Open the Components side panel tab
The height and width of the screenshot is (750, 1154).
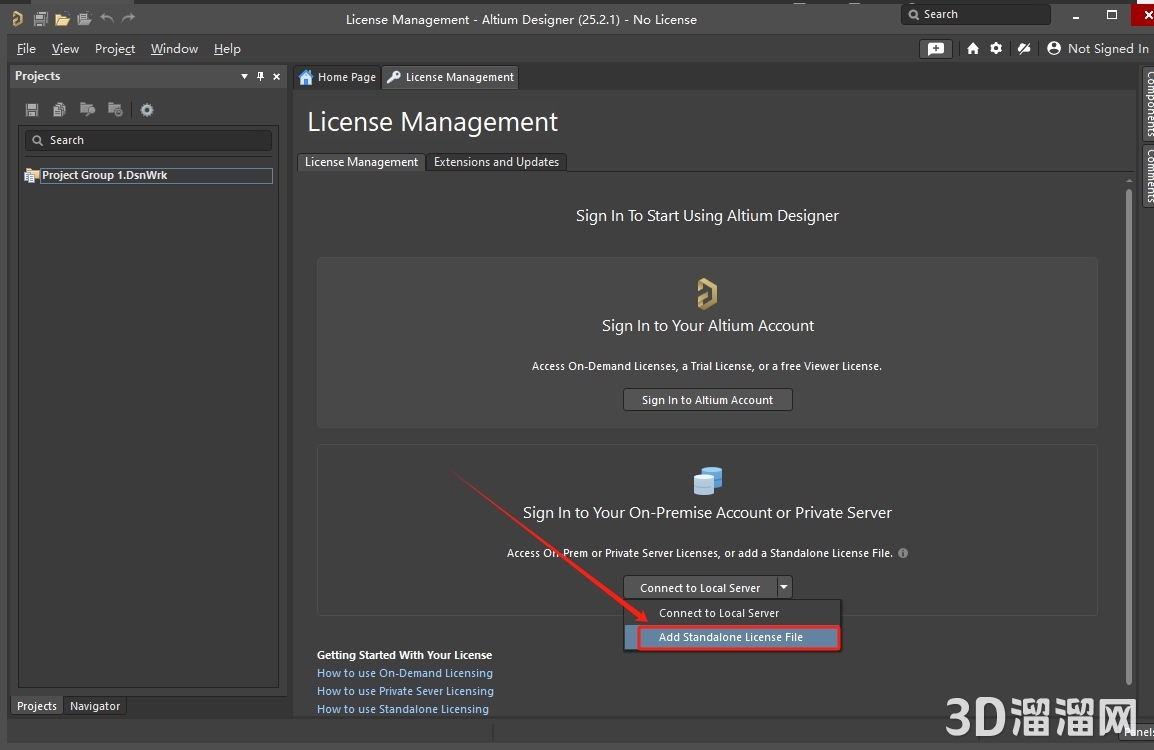(x=1148, y=103)
